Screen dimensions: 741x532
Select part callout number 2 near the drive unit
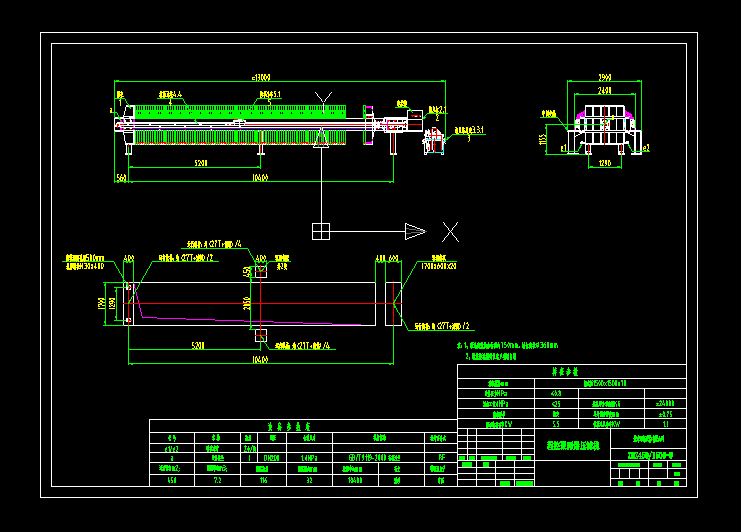point(437,118)
